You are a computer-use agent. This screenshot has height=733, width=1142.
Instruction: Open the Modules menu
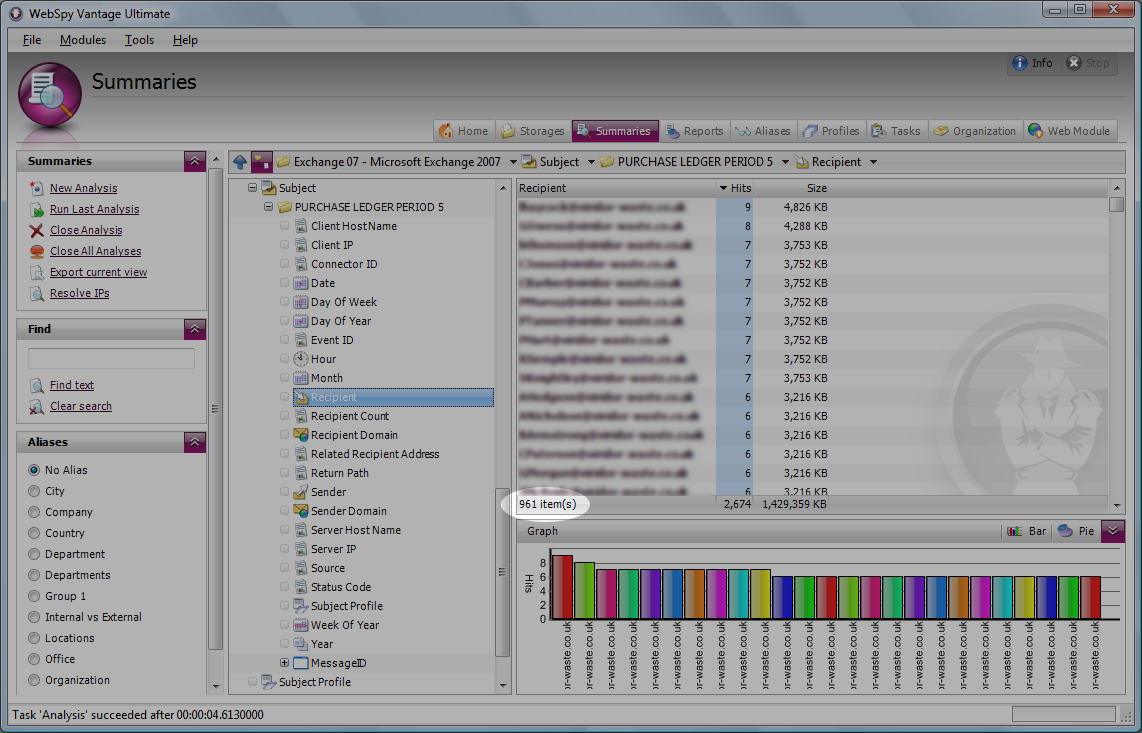[83, 40]
